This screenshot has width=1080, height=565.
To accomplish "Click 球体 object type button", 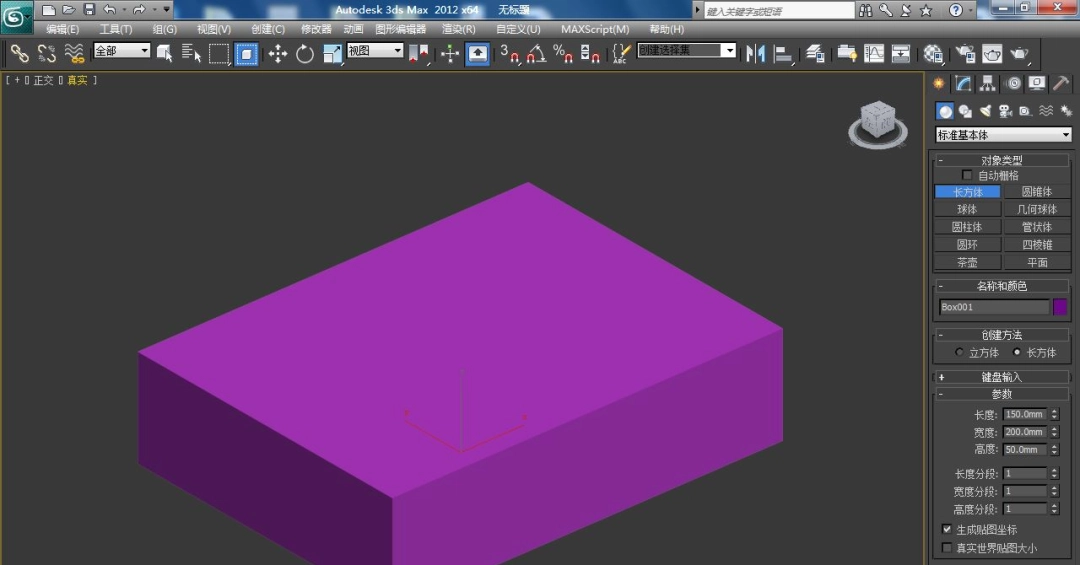I will pos(967,209).
